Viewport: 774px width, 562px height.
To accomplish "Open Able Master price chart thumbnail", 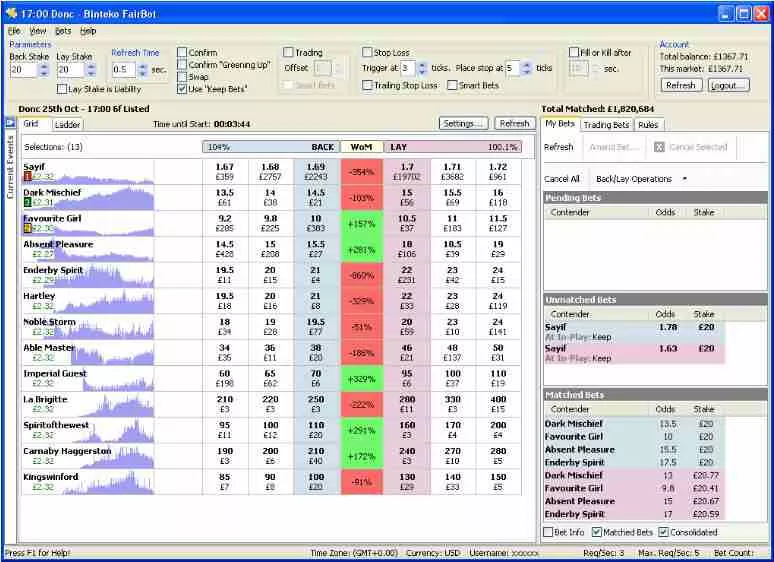I will [x=113, y=355].
